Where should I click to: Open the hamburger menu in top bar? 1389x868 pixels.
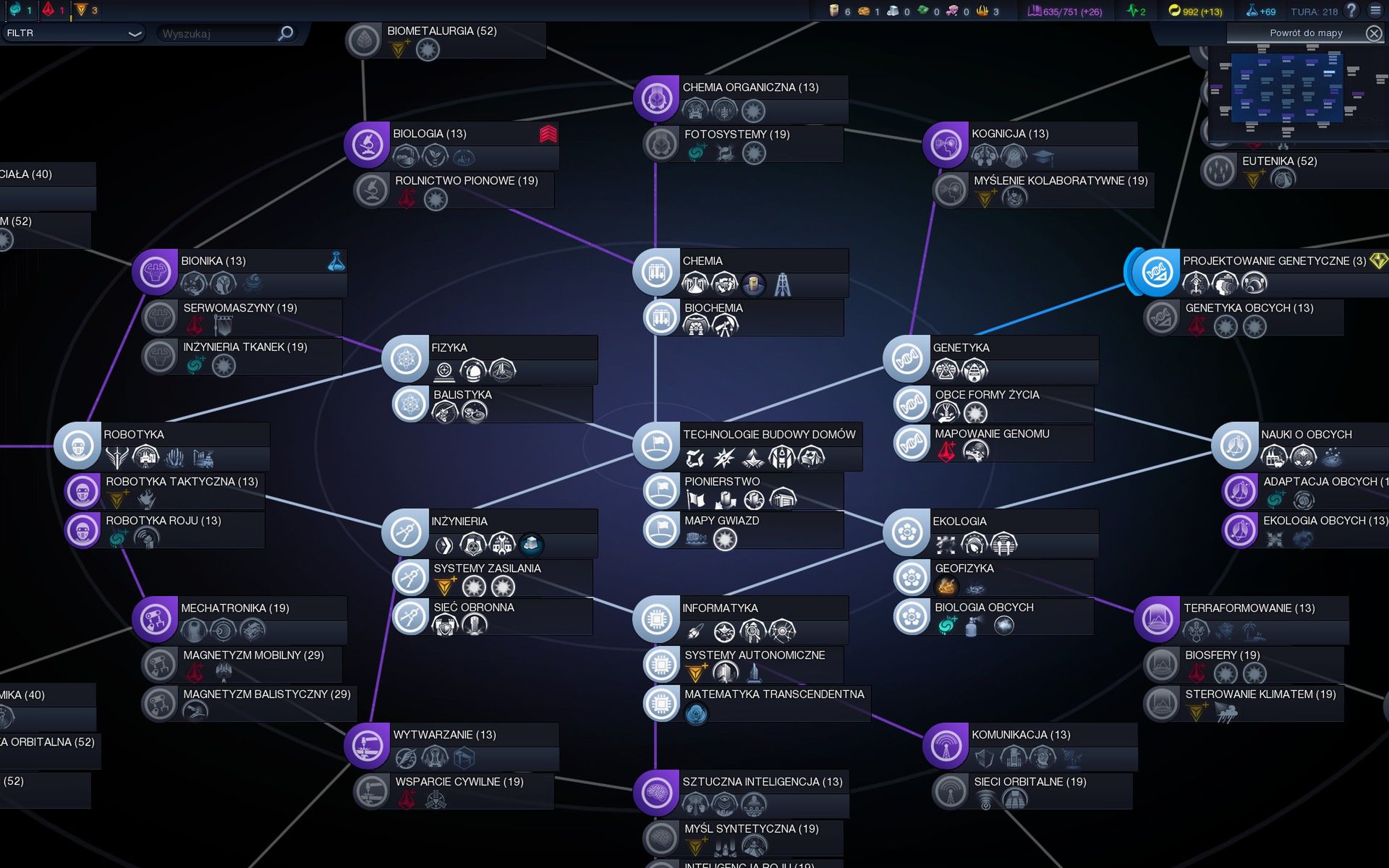[x=1375, y=10]
